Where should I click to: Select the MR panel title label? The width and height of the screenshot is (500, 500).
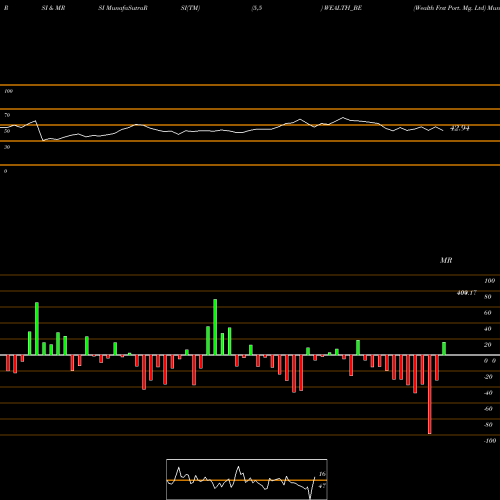point(446,260)
